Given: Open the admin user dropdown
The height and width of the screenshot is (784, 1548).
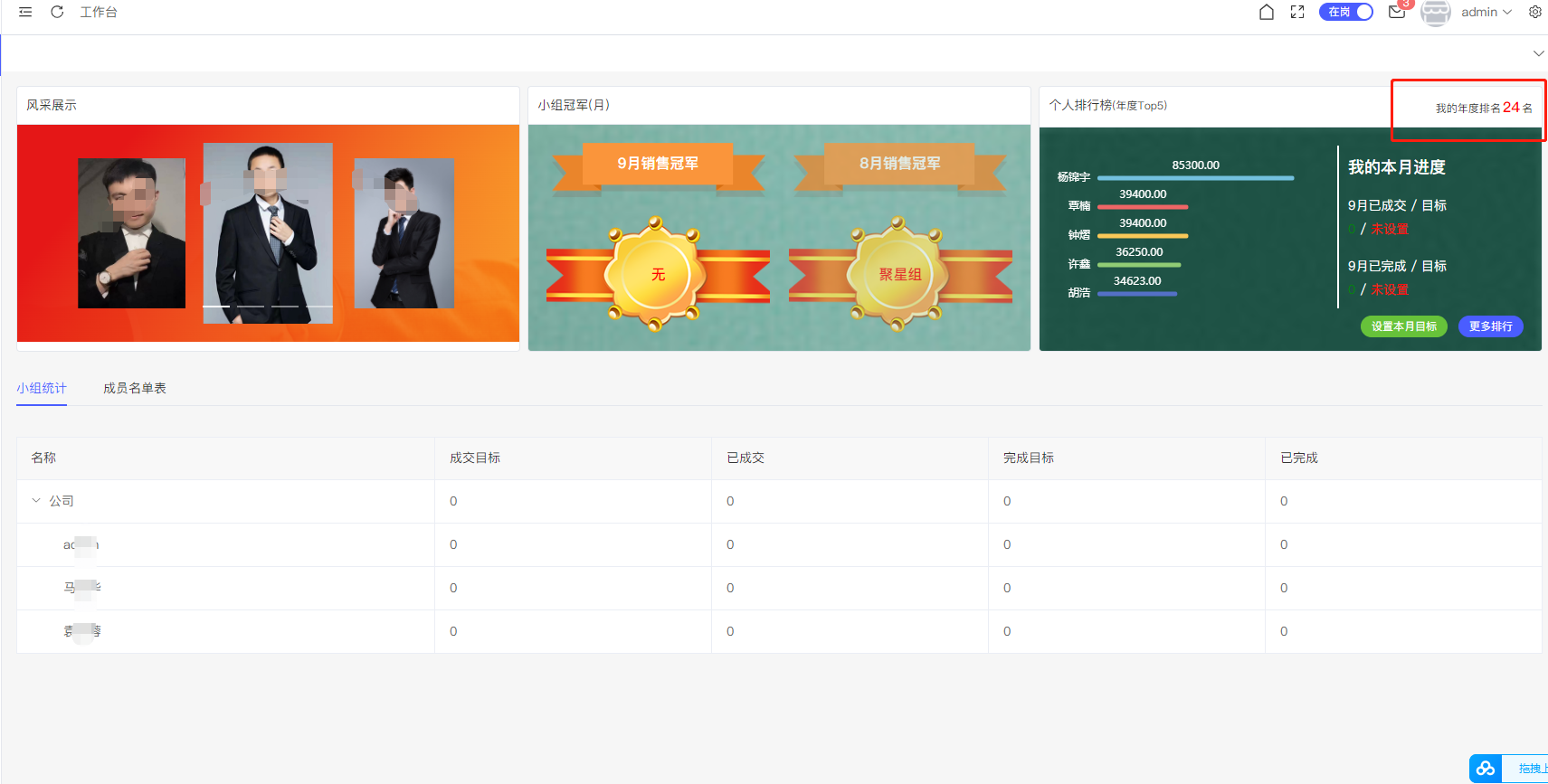Looking at the screenshot, I should click(x=1486, y=12).
